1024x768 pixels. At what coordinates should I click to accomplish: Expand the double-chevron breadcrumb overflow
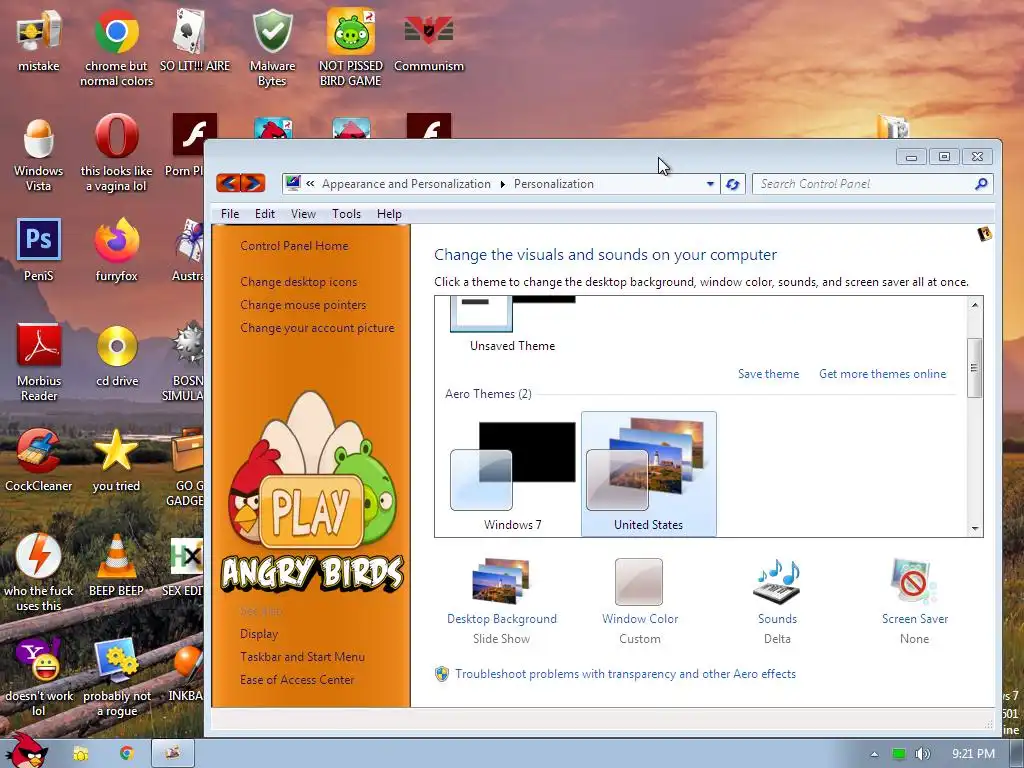click(x=310, y=184)
